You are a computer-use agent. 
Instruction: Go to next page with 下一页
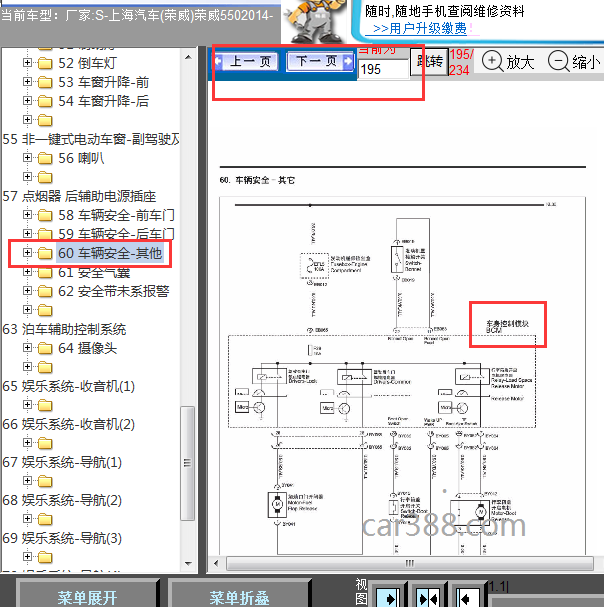[x=320, y=61]
